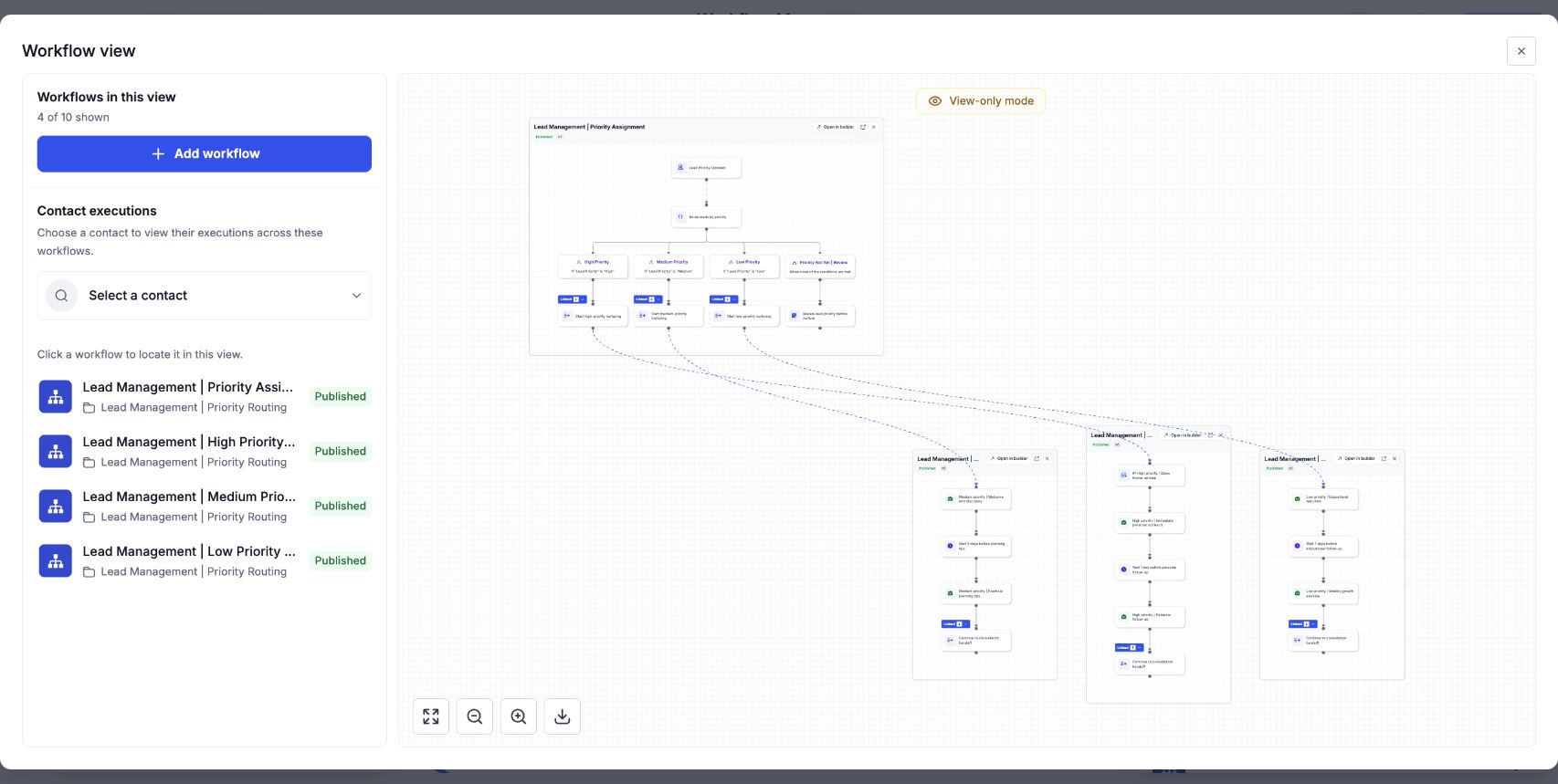Zoom in on the workflow canvas
Viewport: 1558px width, 784px height.
click(519, 716)
